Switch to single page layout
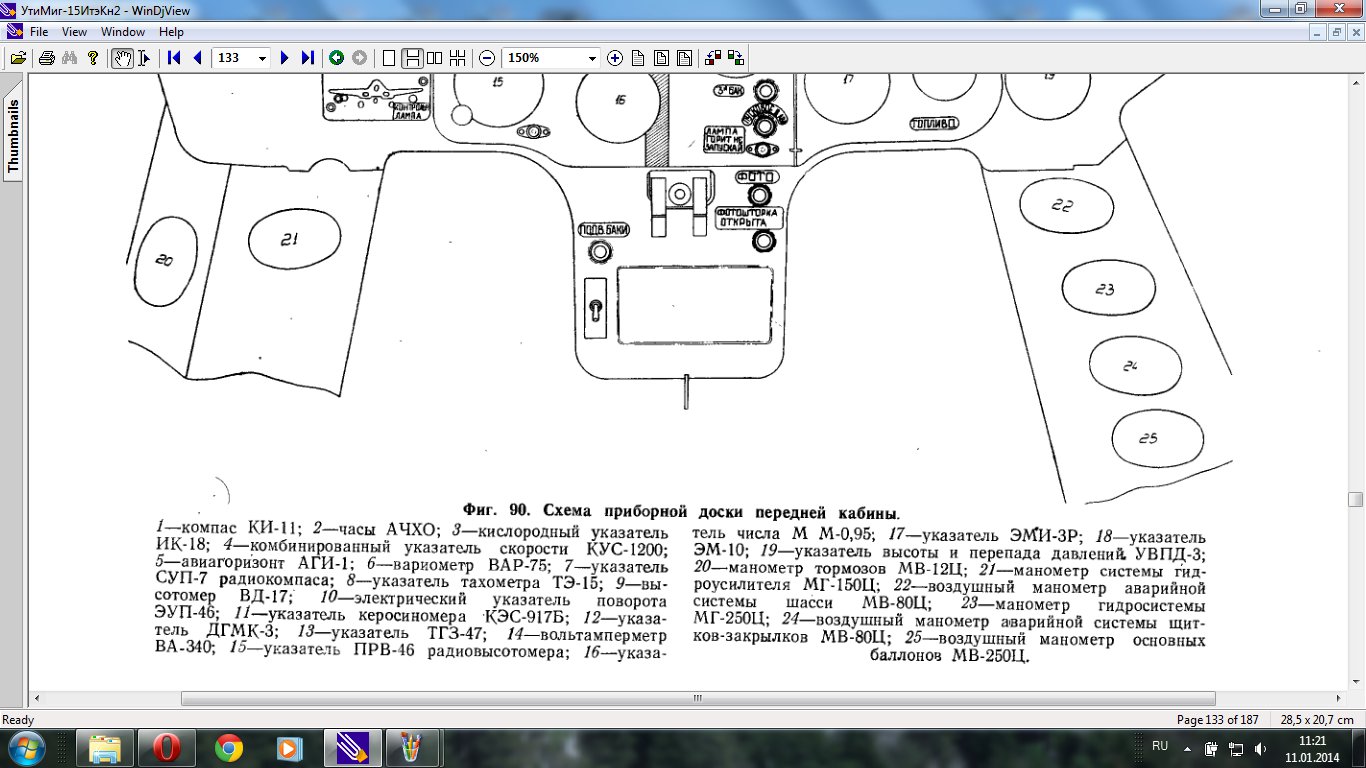Viewport: 1366px width, 768px height. pyautogui.click(x=389, y=58)
